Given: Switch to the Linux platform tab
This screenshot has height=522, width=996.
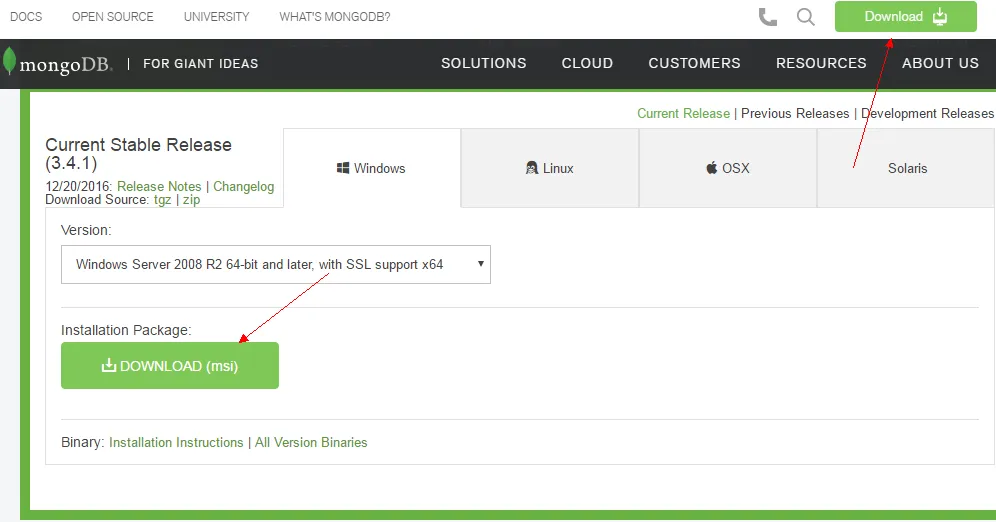Looking at the screenshot, I should 549,168.
